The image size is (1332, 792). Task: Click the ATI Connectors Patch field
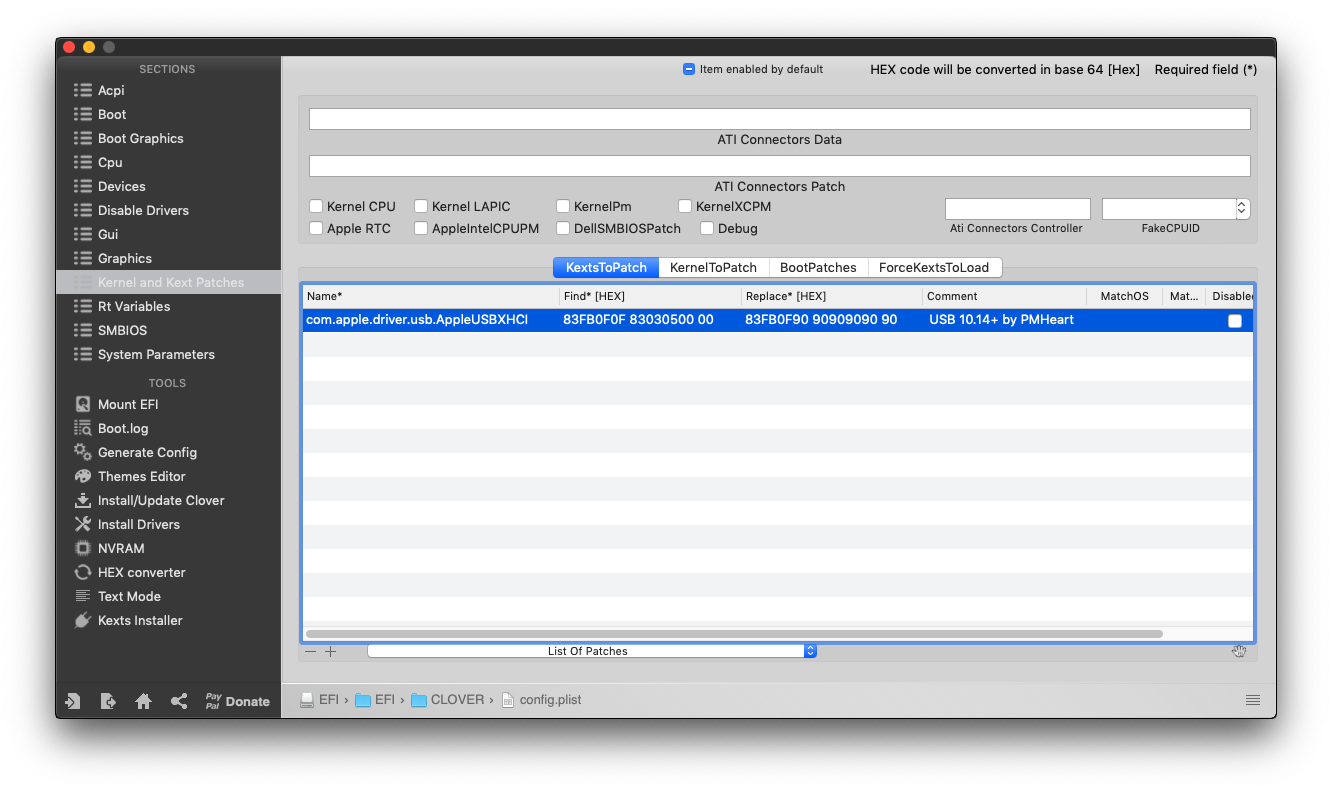[x=780, y=165]
